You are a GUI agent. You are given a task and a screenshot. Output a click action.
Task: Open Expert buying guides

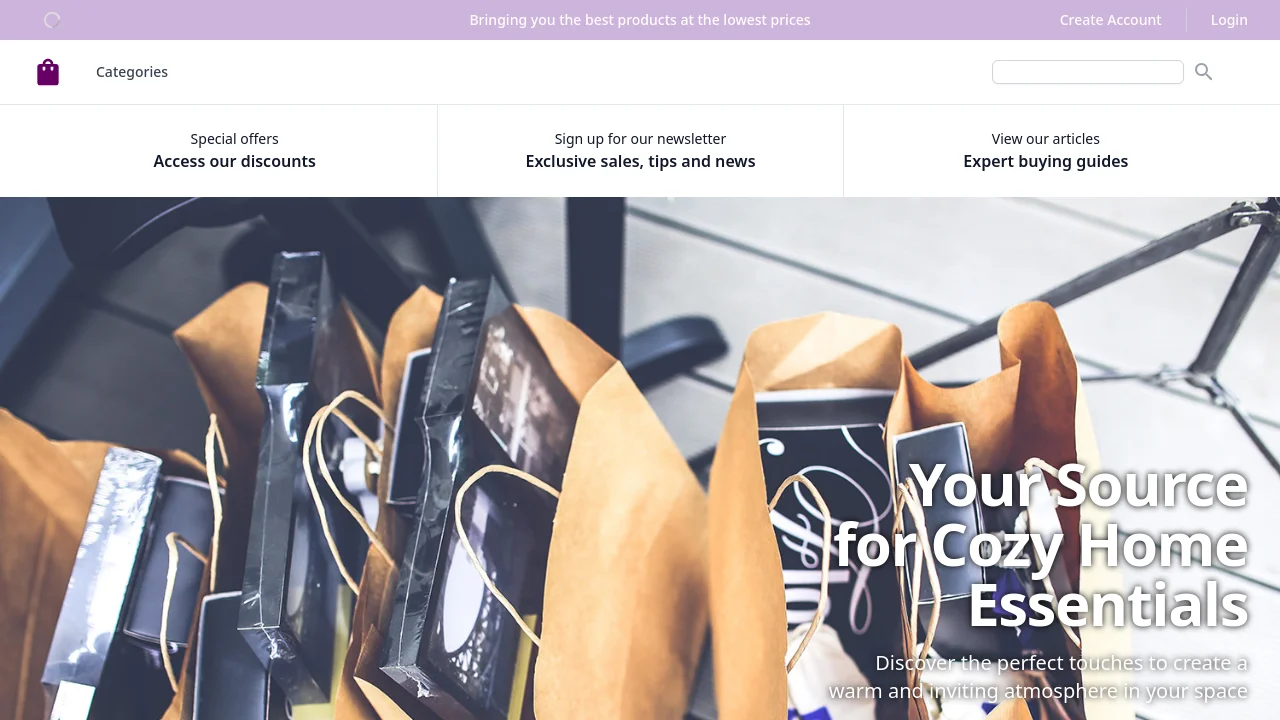click(1045, 161)
